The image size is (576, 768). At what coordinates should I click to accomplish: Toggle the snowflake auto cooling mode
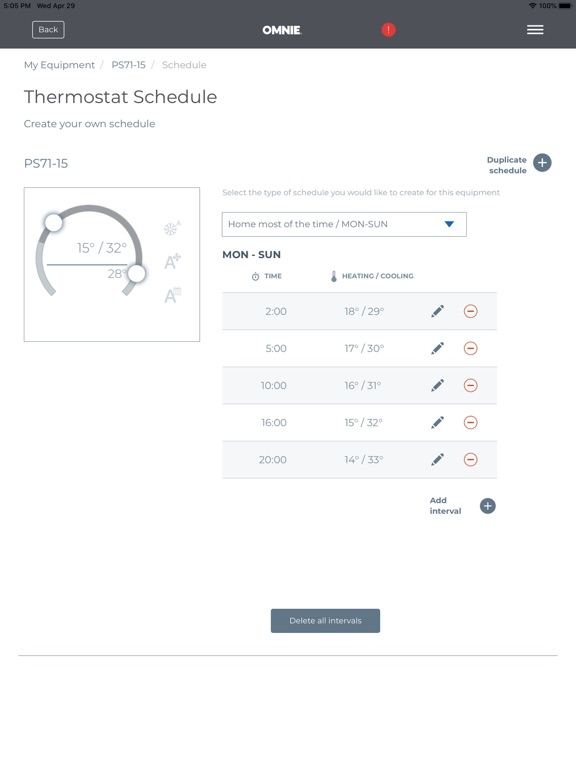coord(172,228)
